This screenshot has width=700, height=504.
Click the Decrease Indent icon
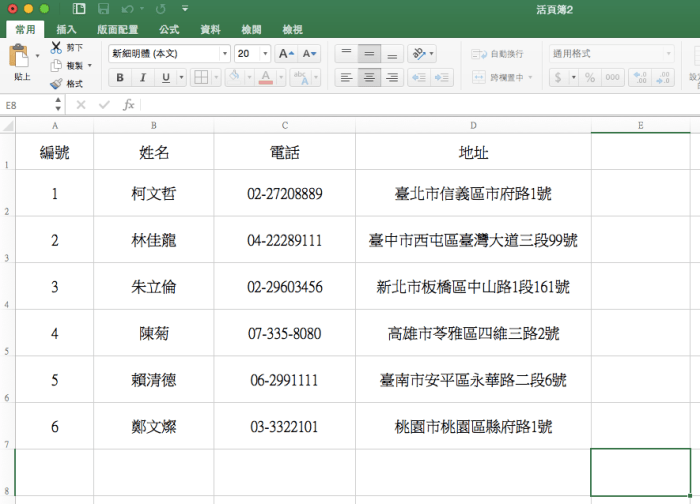point(419,78)
